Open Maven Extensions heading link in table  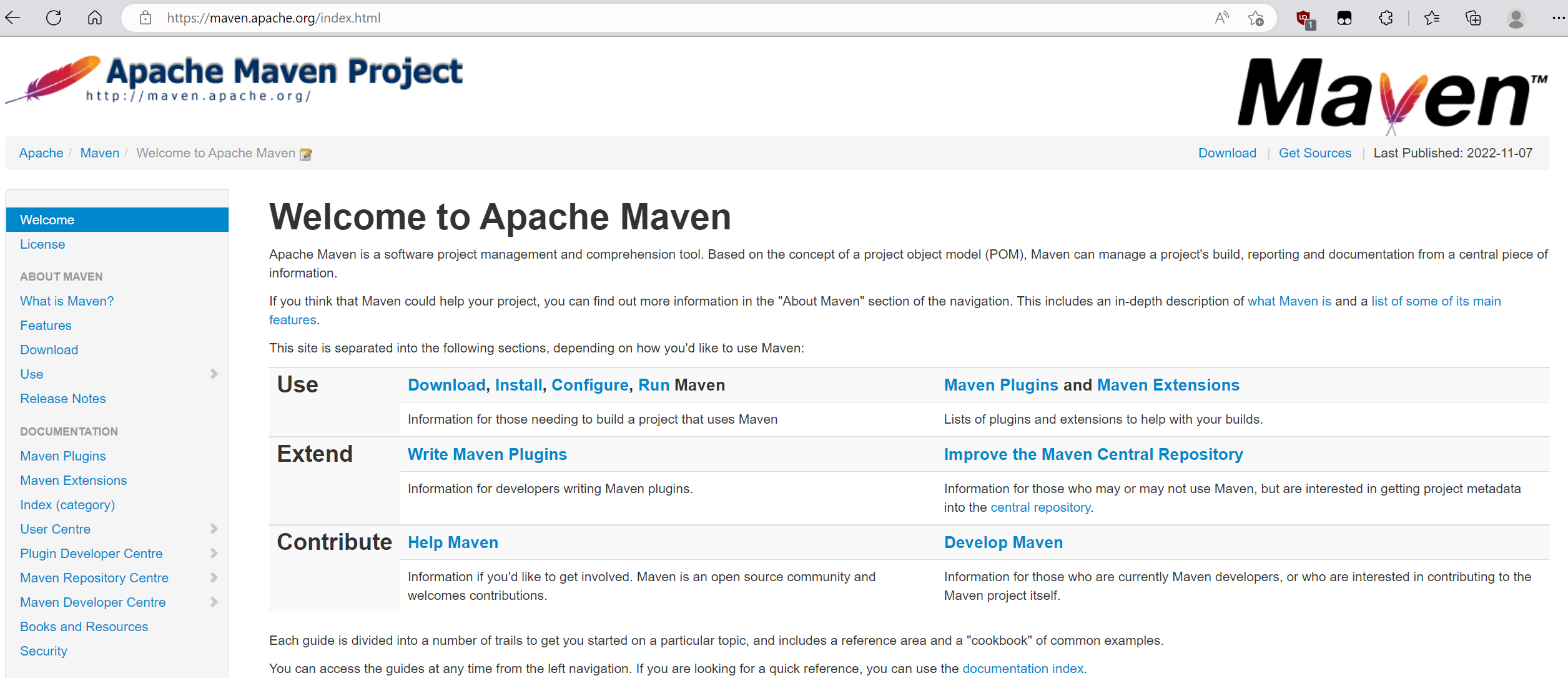point(1168,385)
